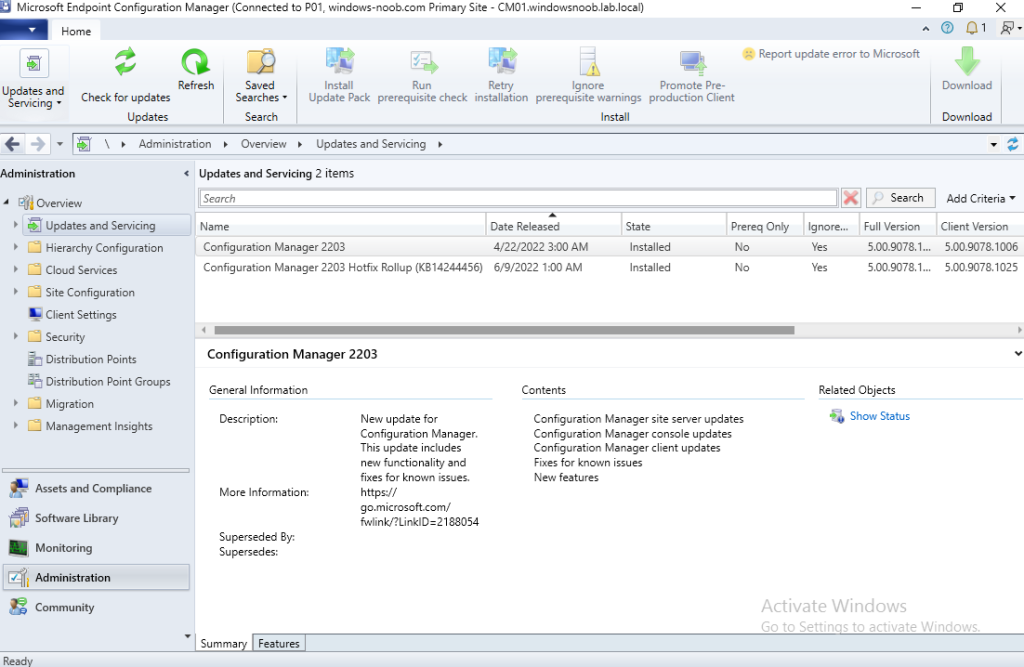Open Updates and Servicing ribbon button
The image size is (1024, 667).
(33, 78)
